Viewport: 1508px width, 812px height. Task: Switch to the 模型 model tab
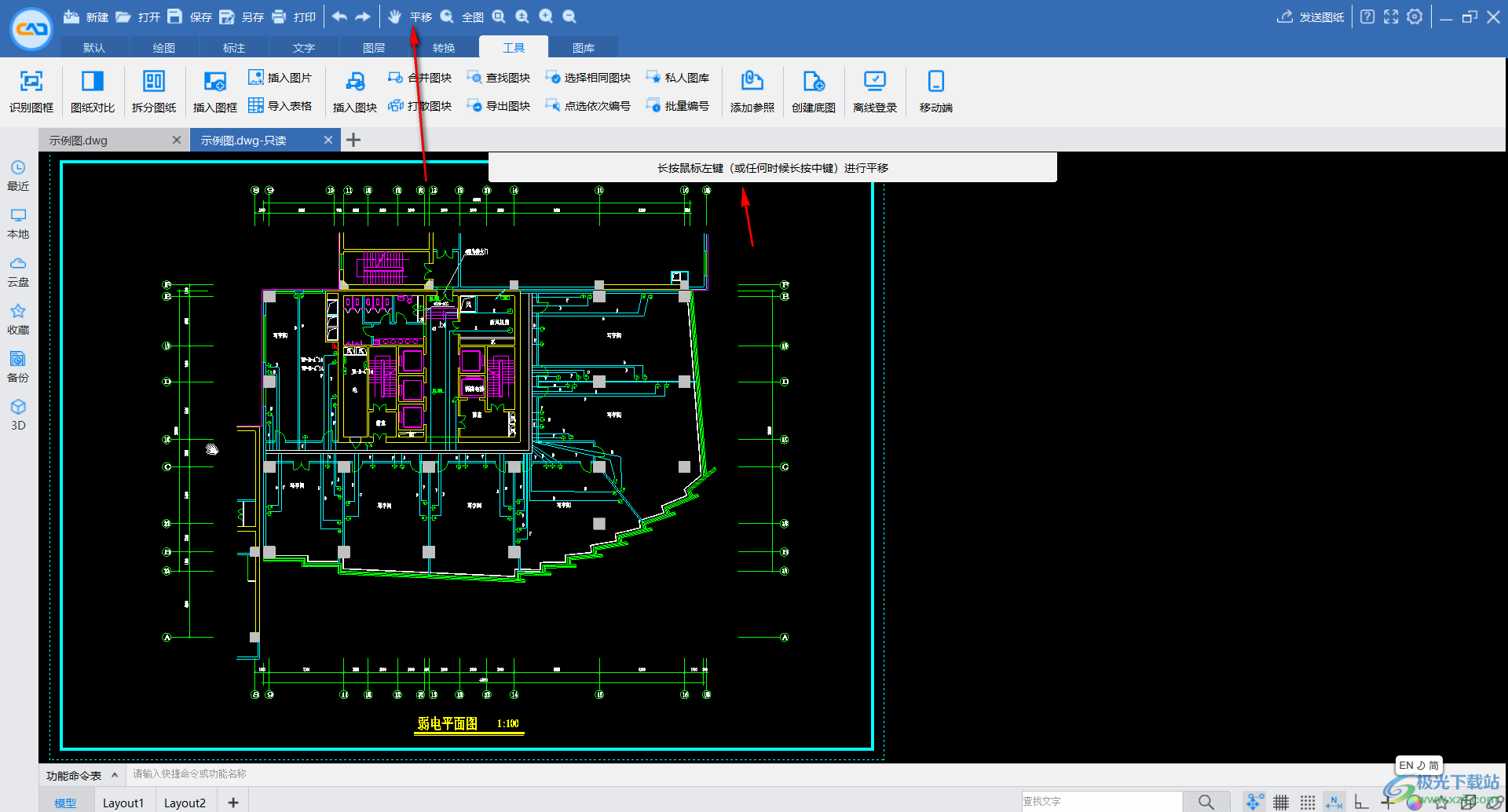tap(65, 803)
